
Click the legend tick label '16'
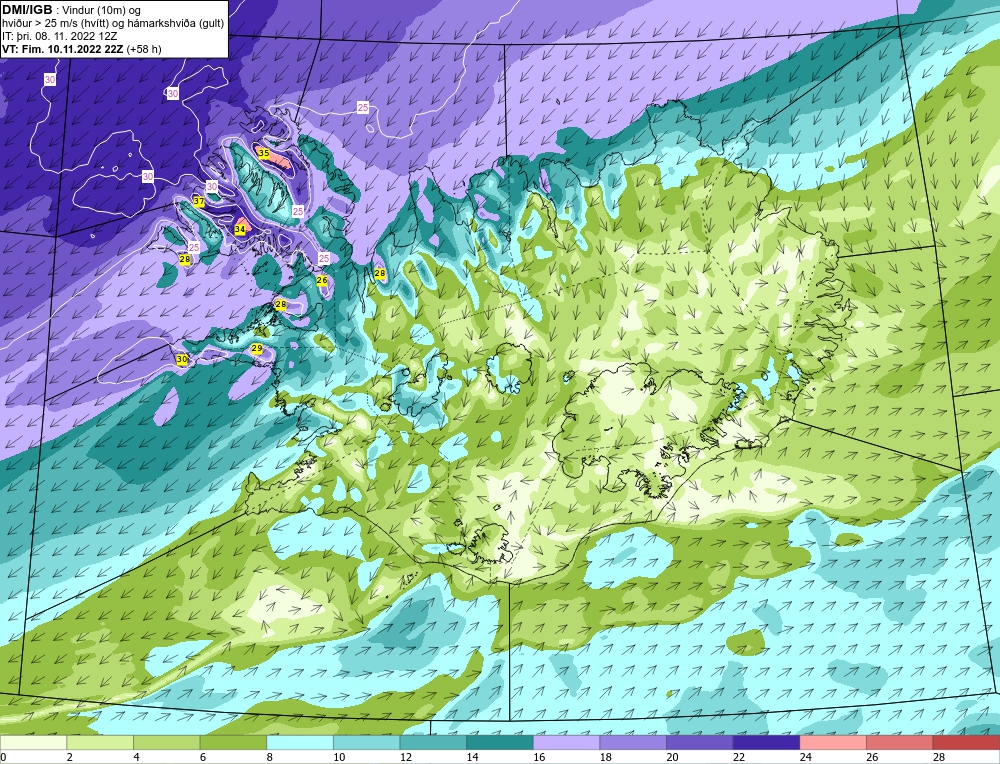(x=539, y=757)
